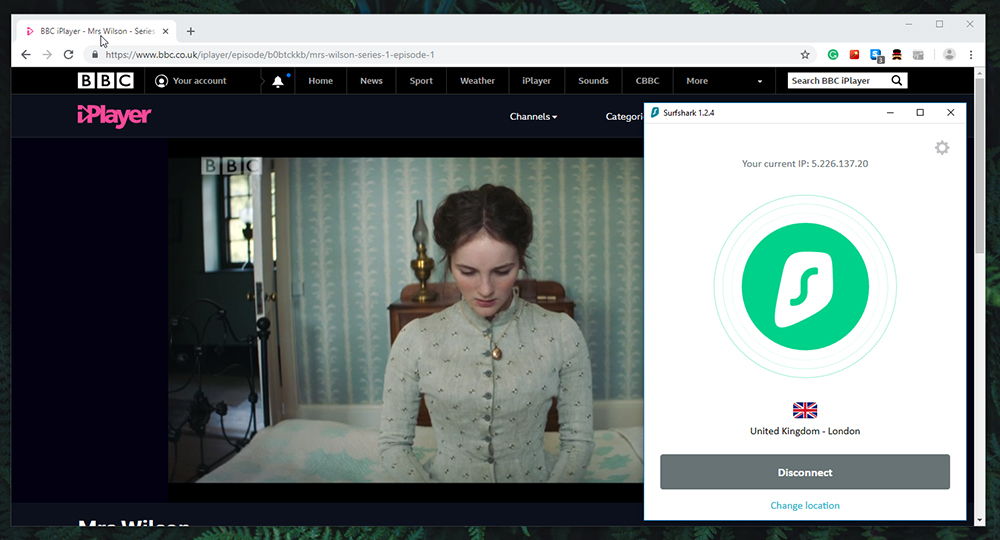Maximize the Surfshark window
The width and height of the screenshot is (1000, 540).
click(920, 113)
